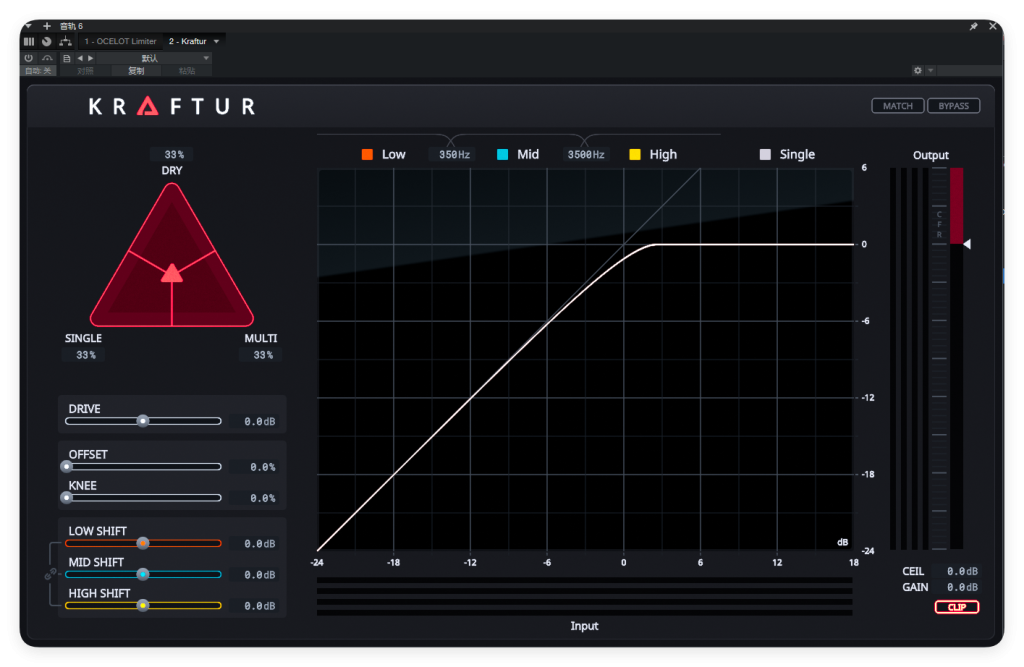Click the triangle handle in the mix pad
This screenshot has width=1024, height=667.
point(172,273)
